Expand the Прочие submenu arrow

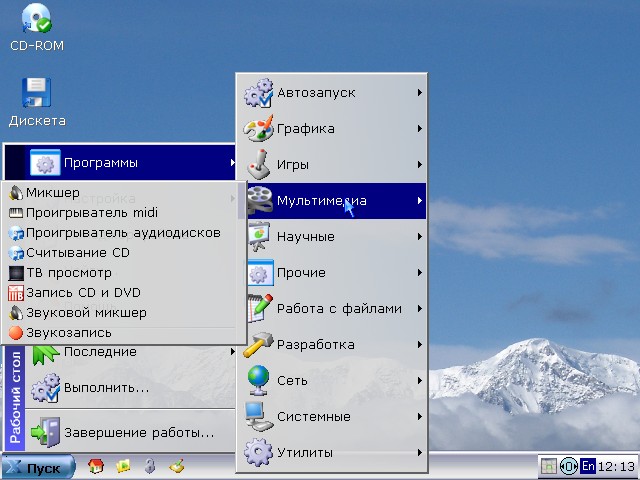[x=420, y=272]
